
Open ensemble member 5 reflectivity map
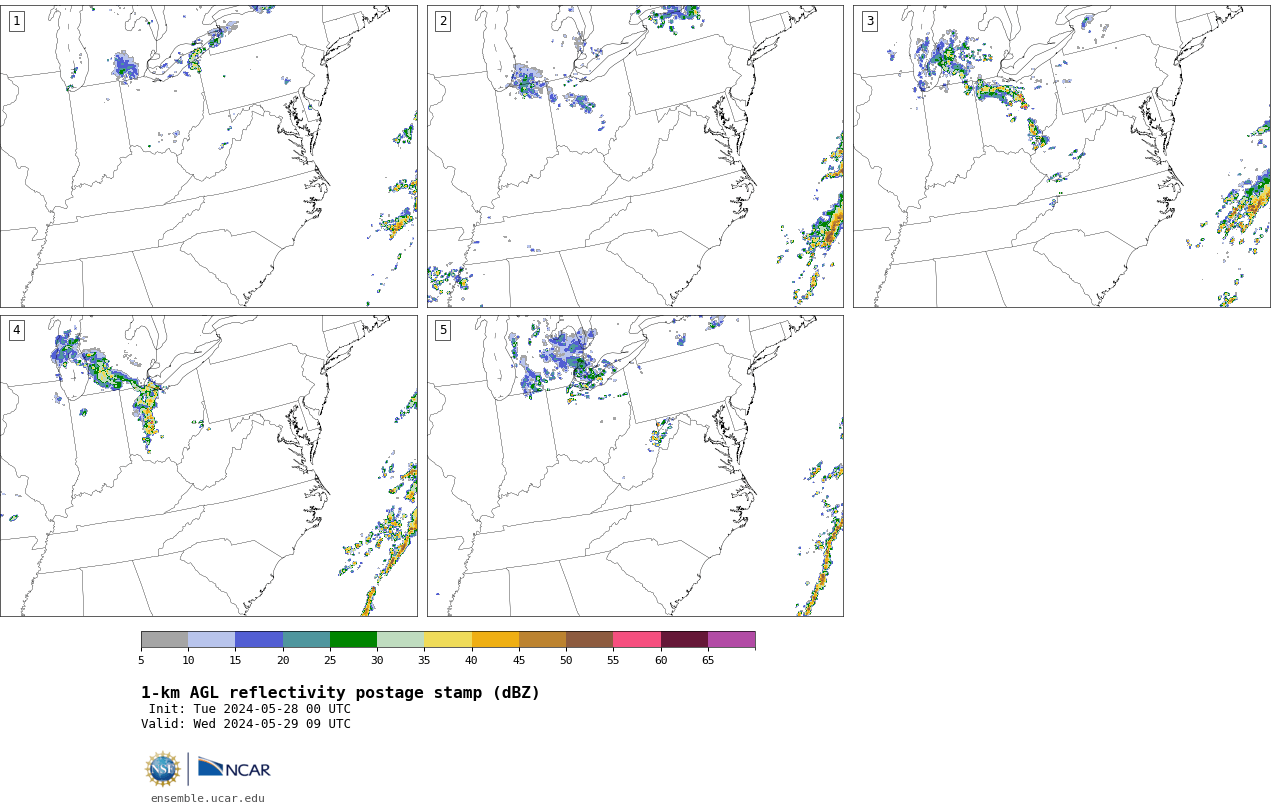tap(635, 466)
